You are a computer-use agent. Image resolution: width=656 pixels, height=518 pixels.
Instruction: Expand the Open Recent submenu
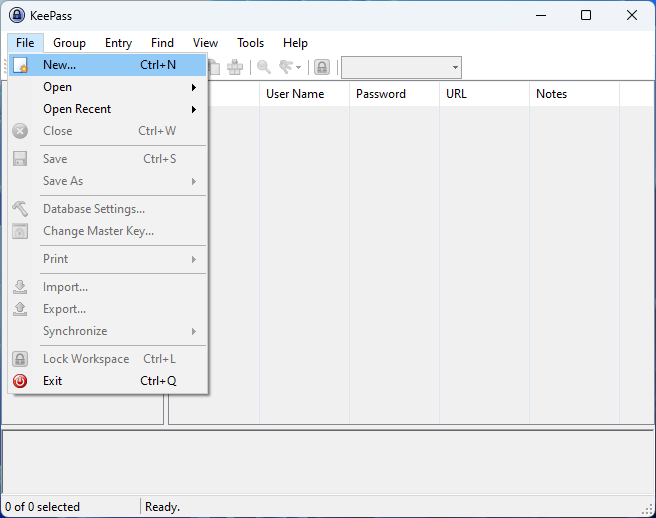click(108, 109)
